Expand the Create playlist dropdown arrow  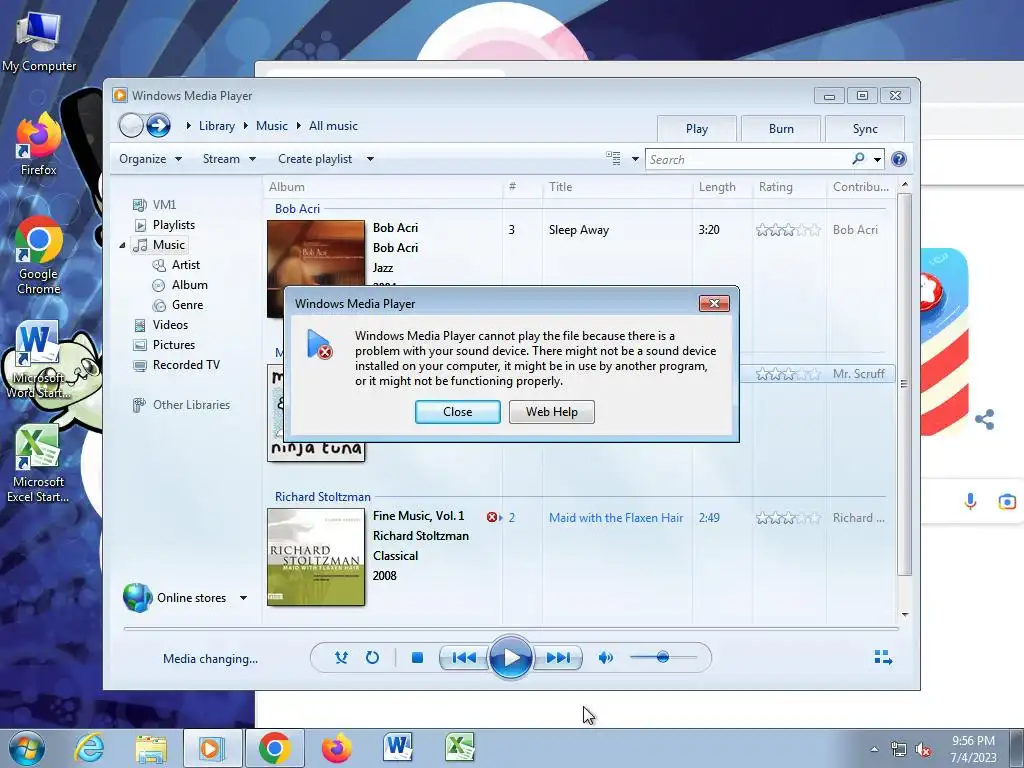pyautogui.click(x=370, y=159)
